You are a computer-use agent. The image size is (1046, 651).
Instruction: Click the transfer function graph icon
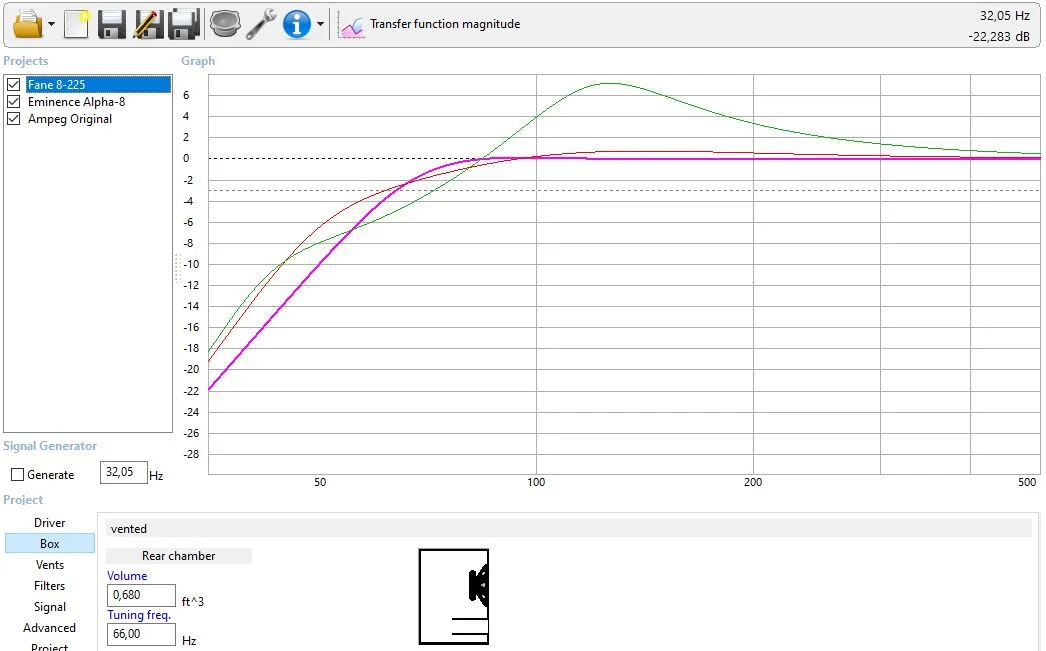point(351,25)
